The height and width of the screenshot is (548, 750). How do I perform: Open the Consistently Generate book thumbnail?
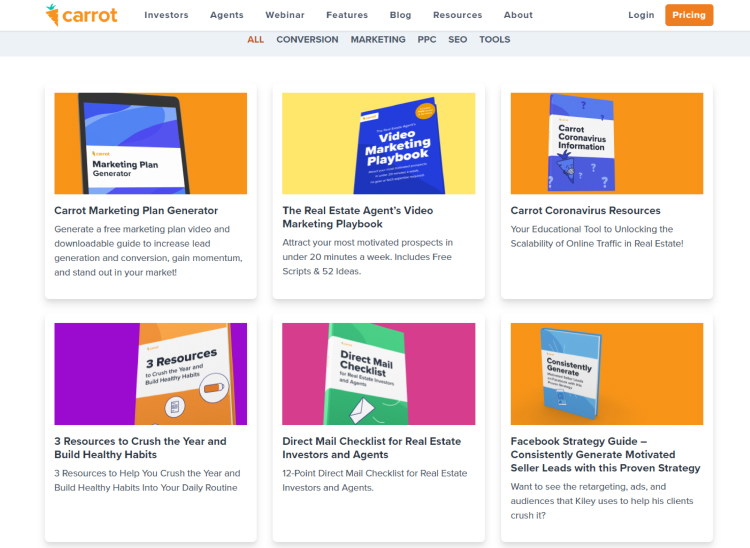point(607,374)
